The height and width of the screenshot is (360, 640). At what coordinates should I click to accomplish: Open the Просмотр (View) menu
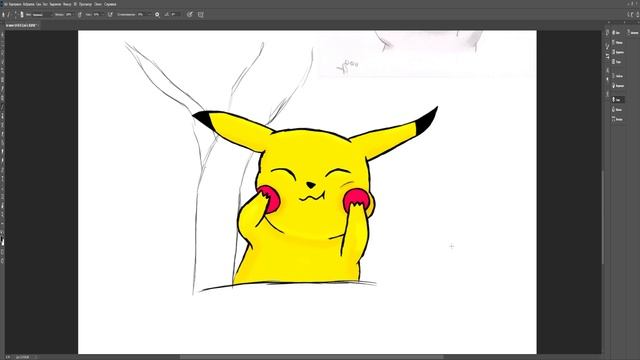coord(85,4)
